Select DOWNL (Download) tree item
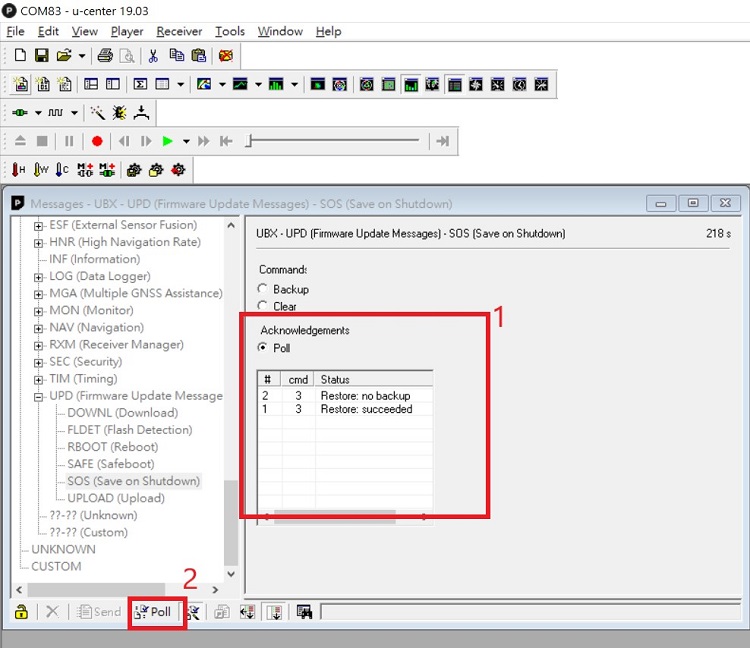 coord(122,413)
